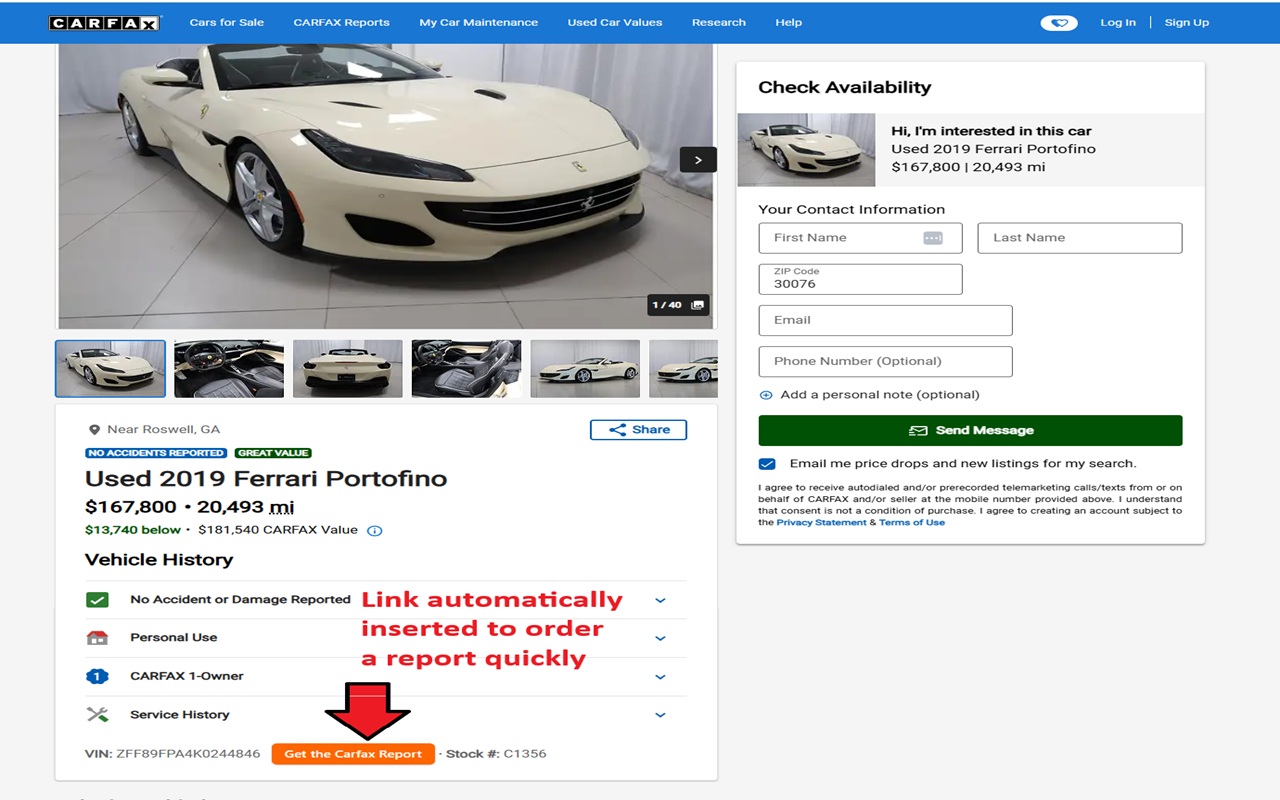Click the First Name field
1280x800 pixels.
tap(860, 238)
